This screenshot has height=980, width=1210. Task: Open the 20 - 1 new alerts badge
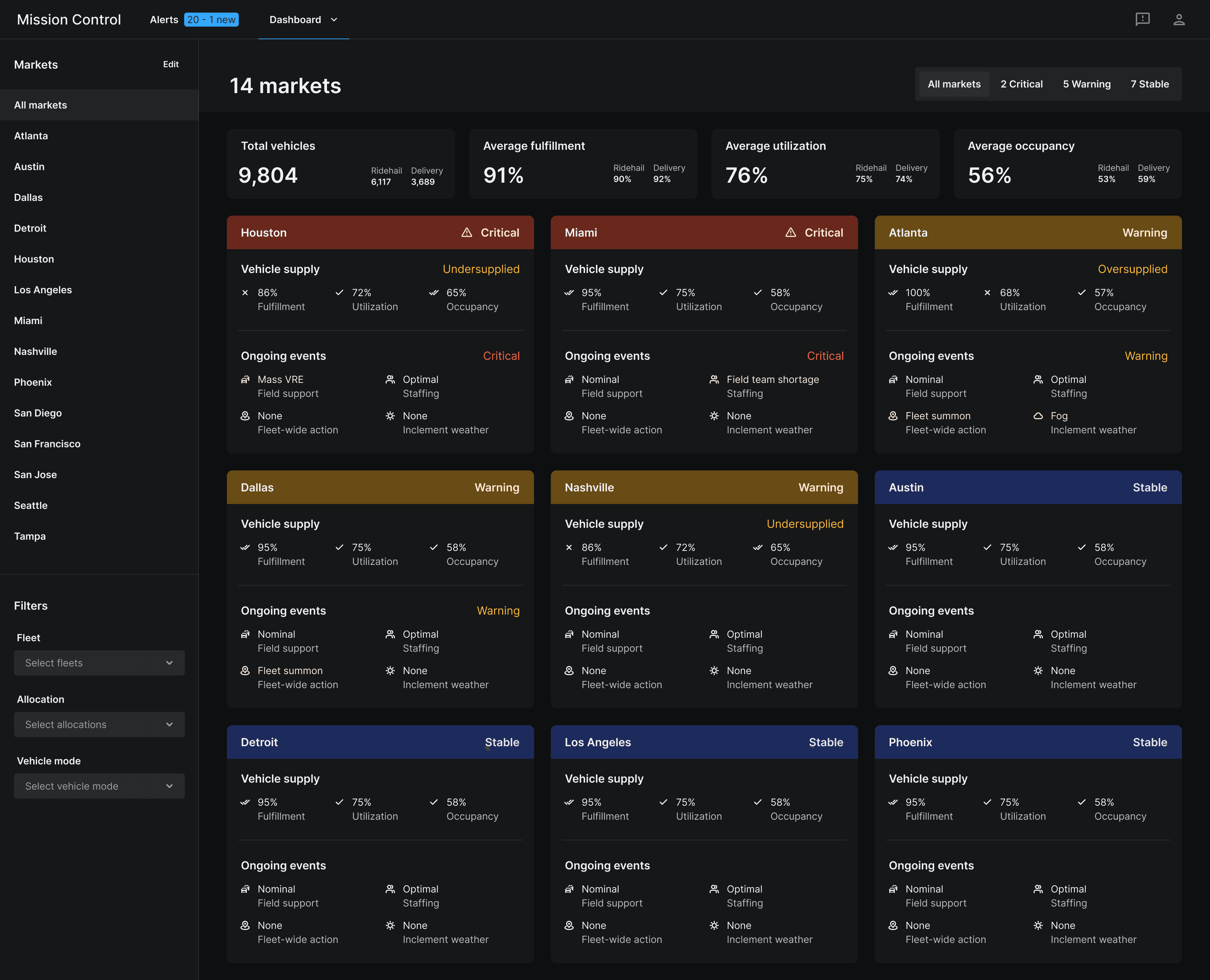pyautogui.click(x=211, y=20)
